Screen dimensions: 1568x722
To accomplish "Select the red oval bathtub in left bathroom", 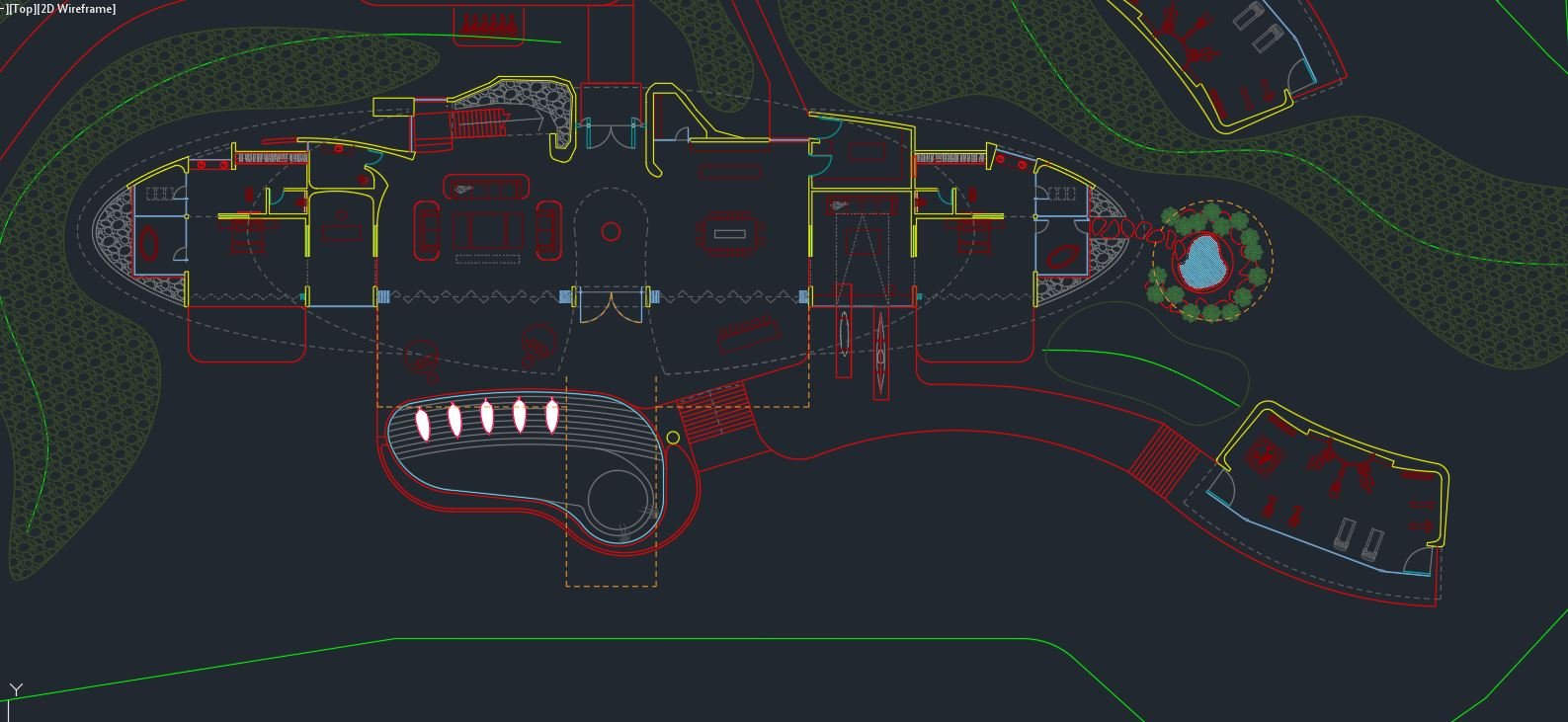I will pyautogui.click(x=149, y=243).
